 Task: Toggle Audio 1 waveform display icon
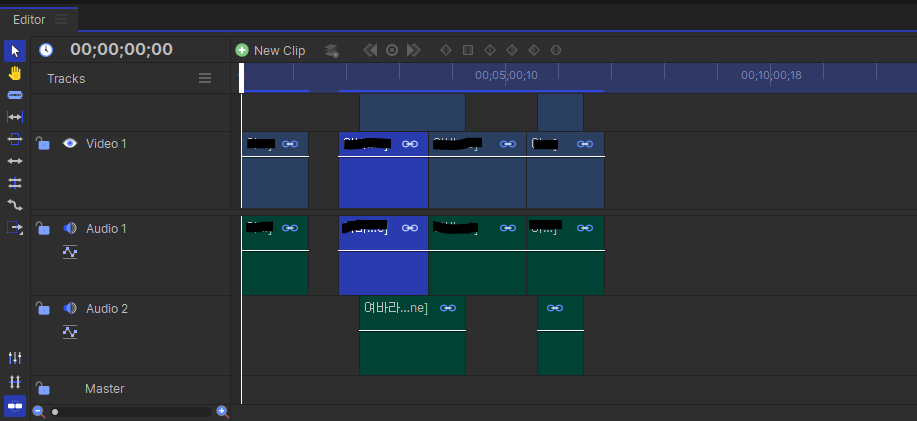70,252
